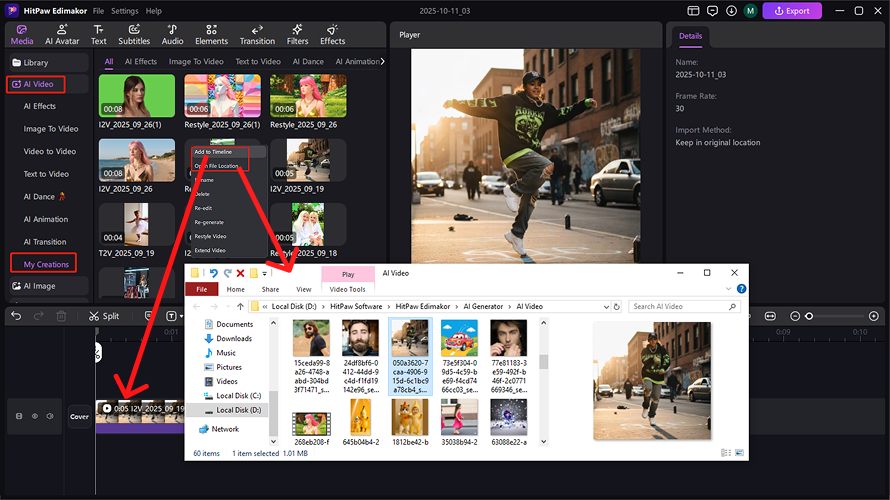
Task: Toggle track visibility eye icon
Action: tap(34, 415)
